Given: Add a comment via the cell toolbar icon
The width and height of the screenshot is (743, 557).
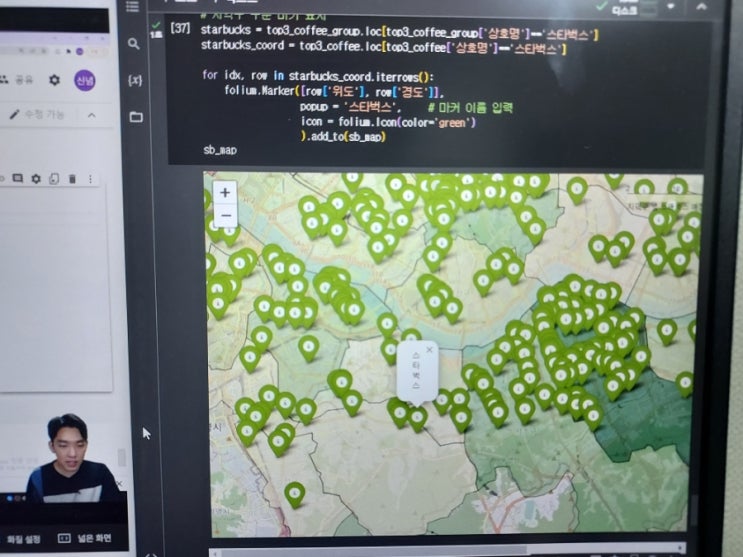Looking at the screenshot, I should (18, 178).
